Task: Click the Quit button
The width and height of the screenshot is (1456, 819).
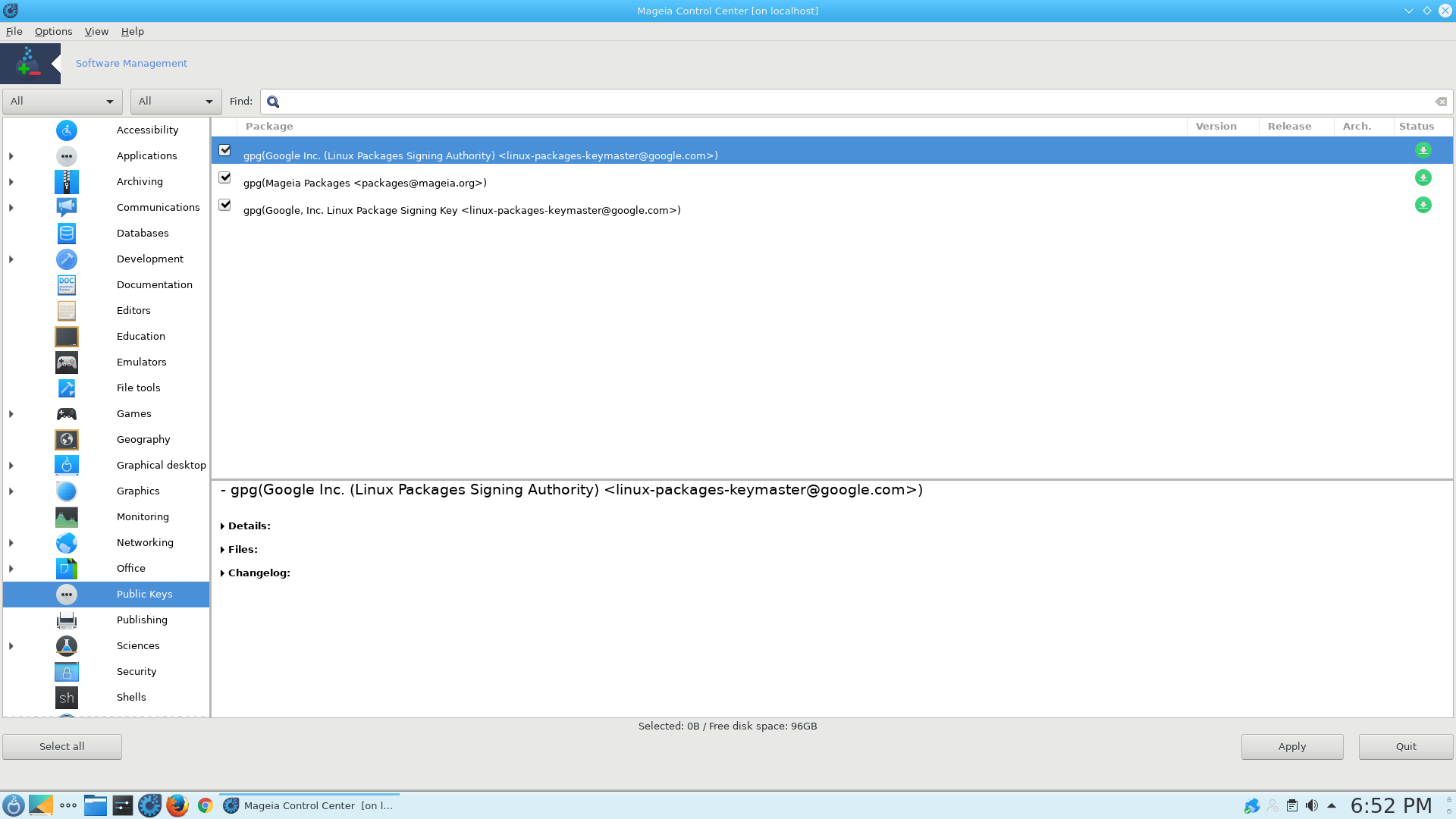Action: click(1406, 747)
